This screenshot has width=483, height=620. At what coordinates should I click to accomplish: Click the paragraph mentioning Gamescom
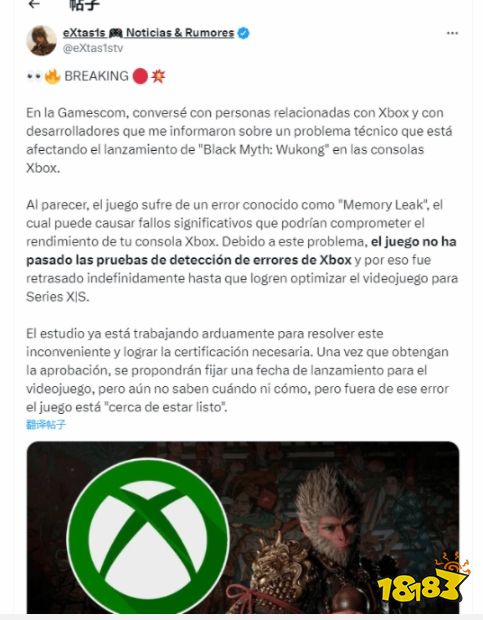click(x=239, y=140)
